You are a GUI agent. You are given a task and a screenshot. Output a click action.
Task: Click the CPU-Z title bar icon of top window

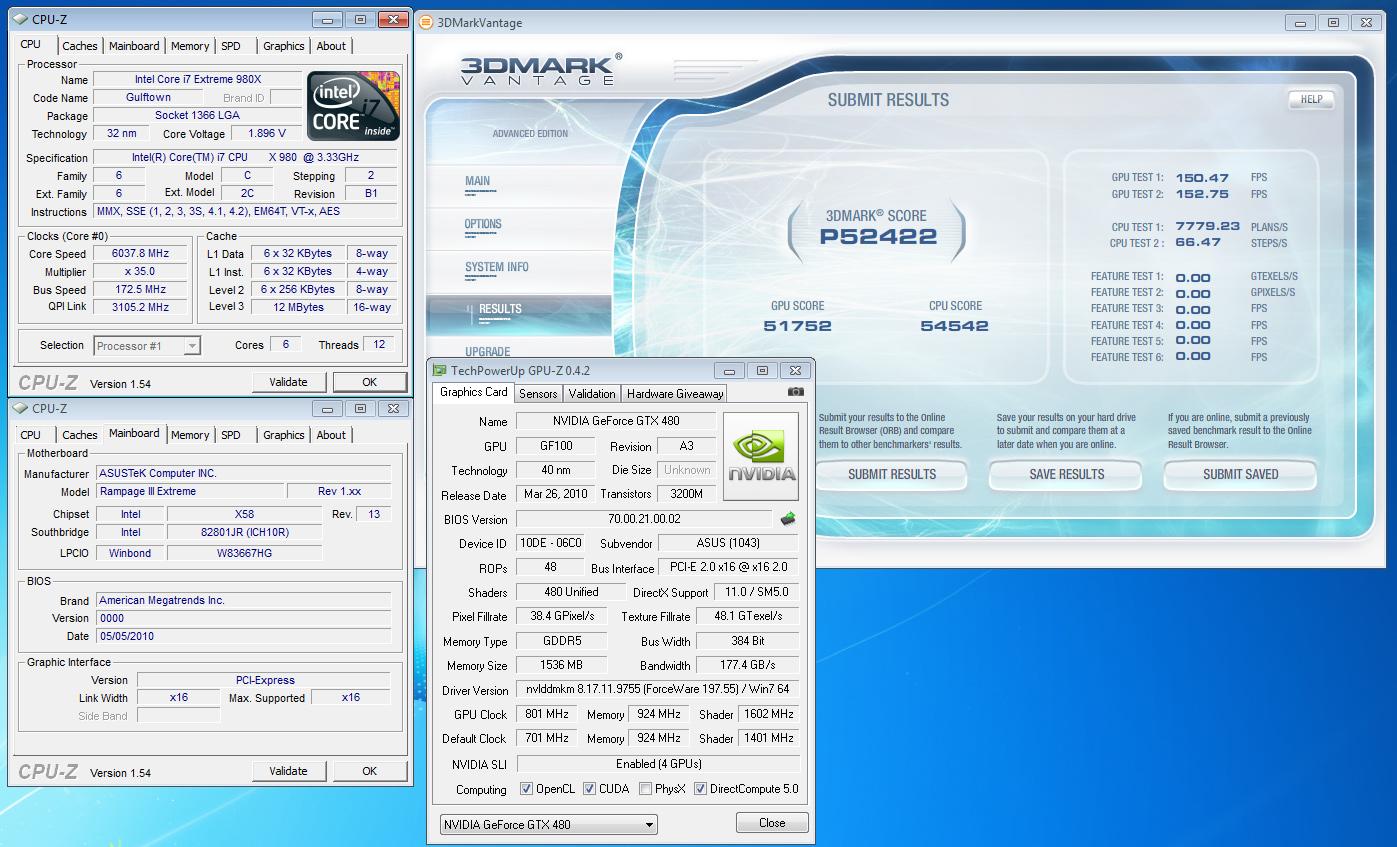click(x=20, y=19)
